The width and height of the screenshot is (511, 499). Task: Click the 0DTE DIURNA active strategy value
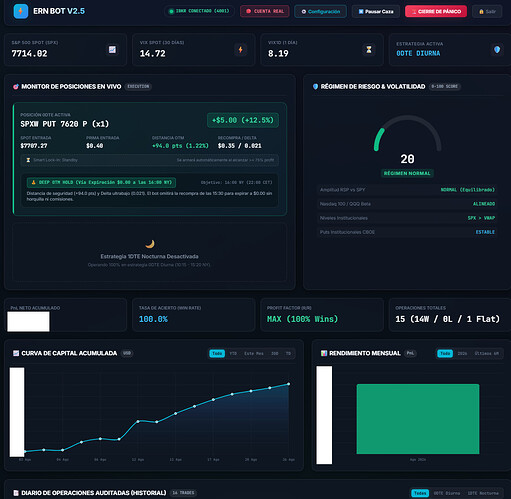click(x=418, y=53)
